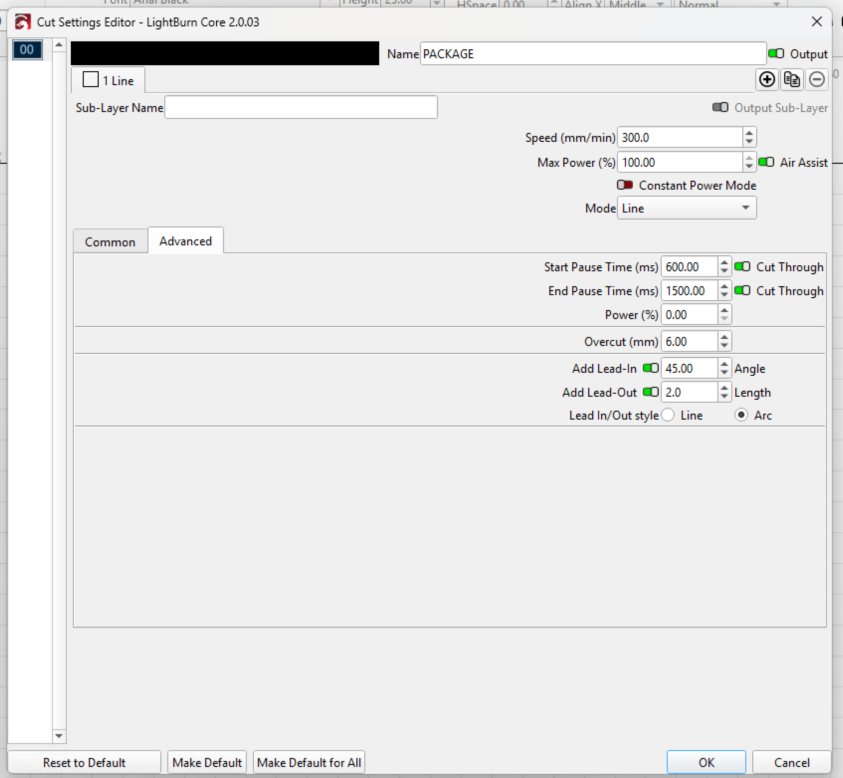
Task: Select the 1 Line sub-layer tab
Action: coord(109,80)
